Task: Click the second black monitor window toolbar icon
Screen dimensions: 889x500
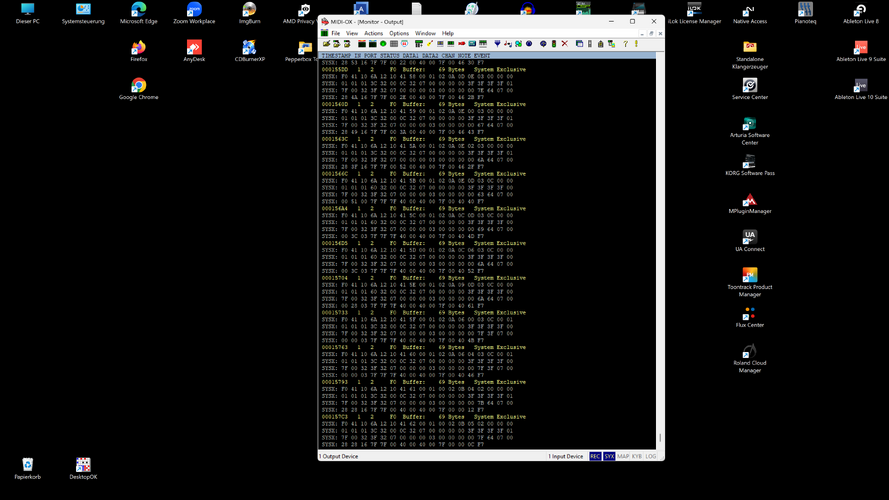Action: pyautogui.click(x=372, y=44)
